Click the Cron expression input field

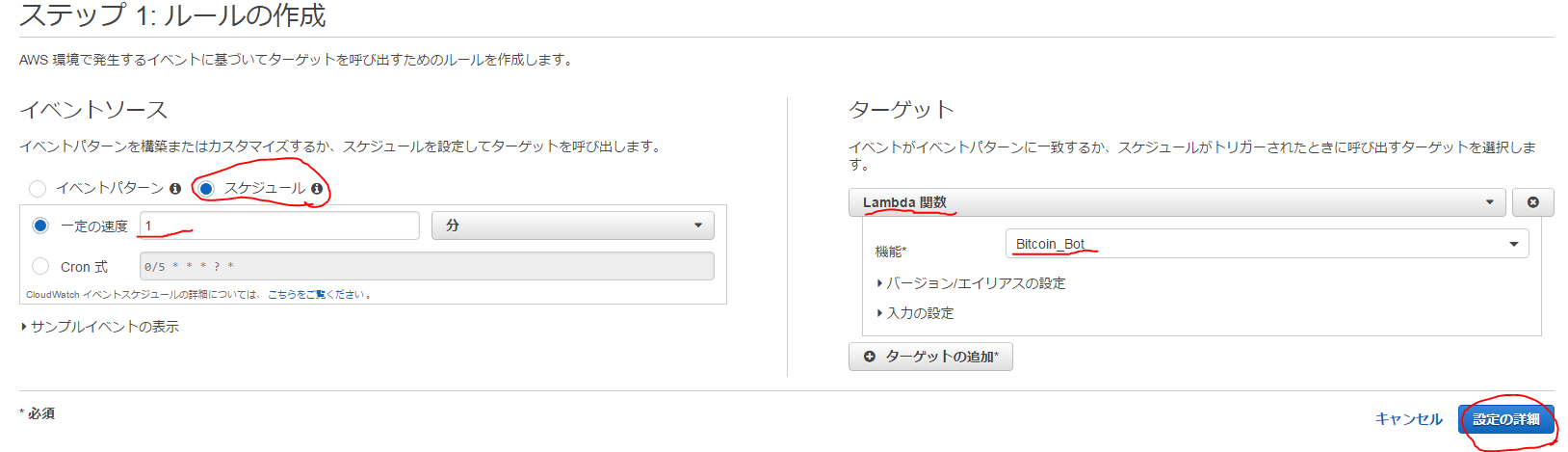pos(427,266)
